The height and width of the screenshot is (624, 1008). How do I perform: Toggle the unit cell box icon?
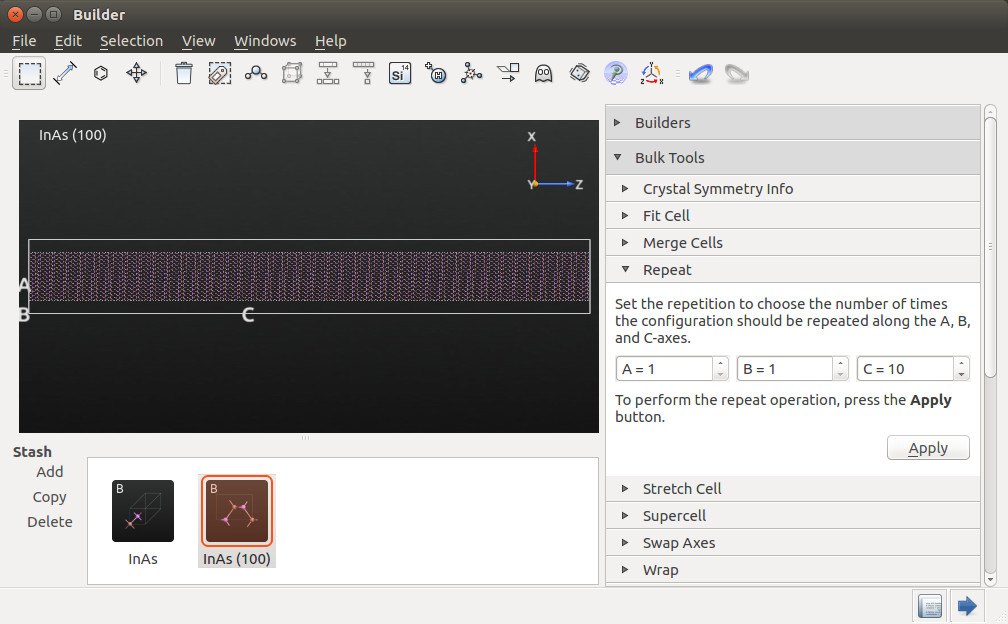pos(292,73)
